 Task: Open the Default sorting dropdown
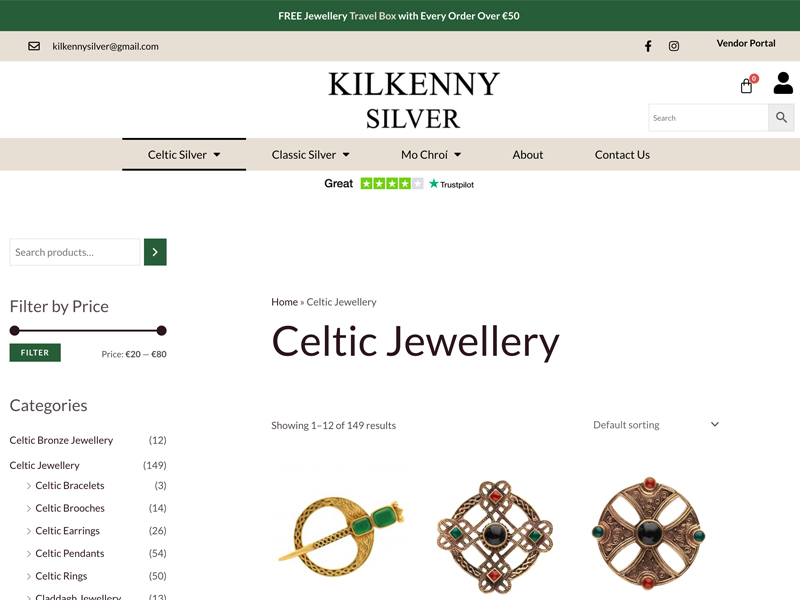656,424
